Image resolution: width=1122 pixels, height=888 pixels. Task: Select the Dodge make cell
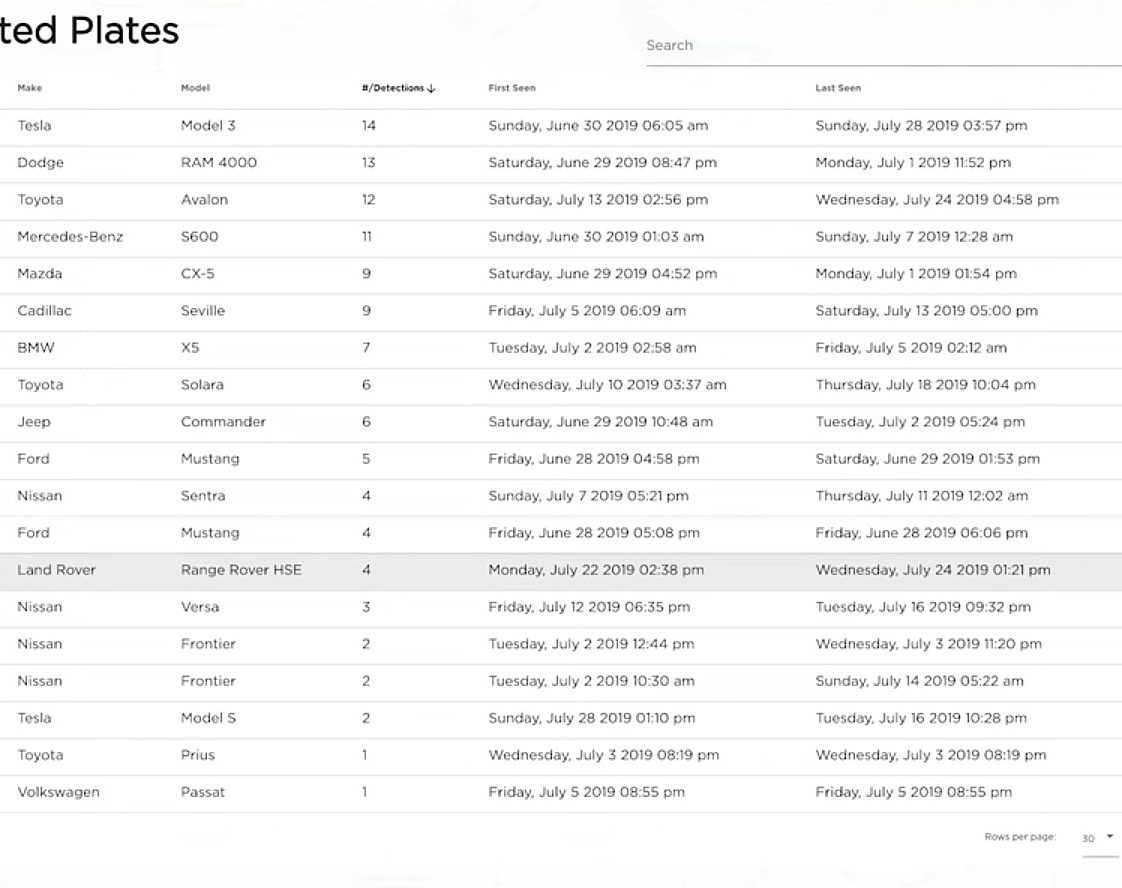coord(41,162)
